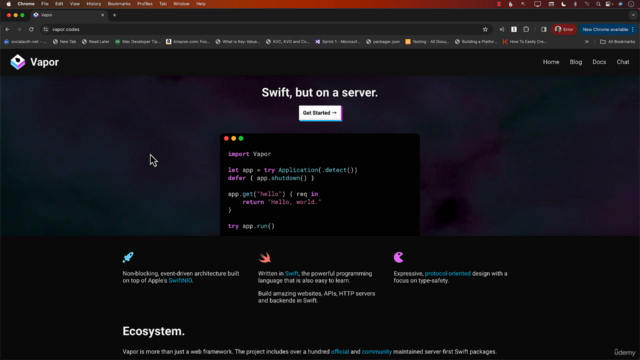Click the reader extension icon in toolbar
The image size is (640, 360).
(514, 29)
